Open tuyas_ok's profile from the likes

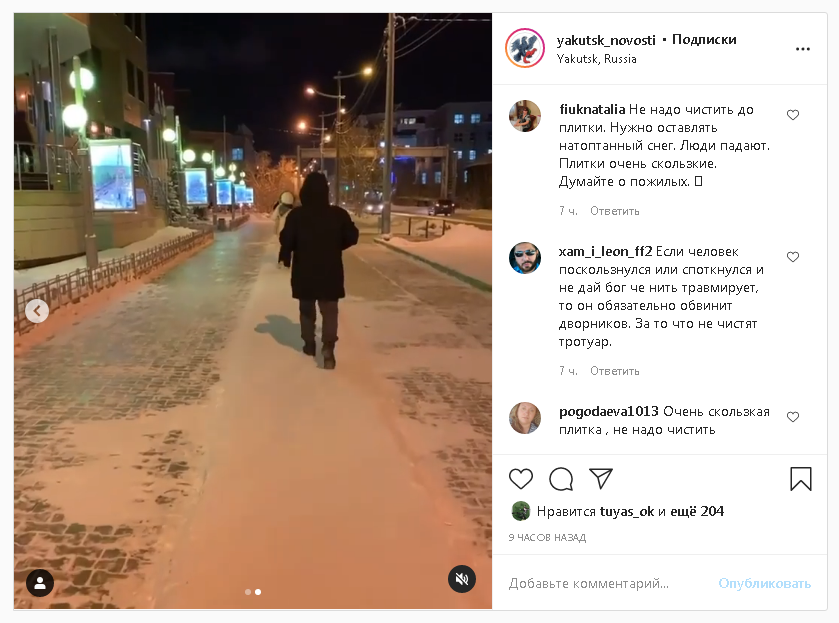tap(627, 512)
